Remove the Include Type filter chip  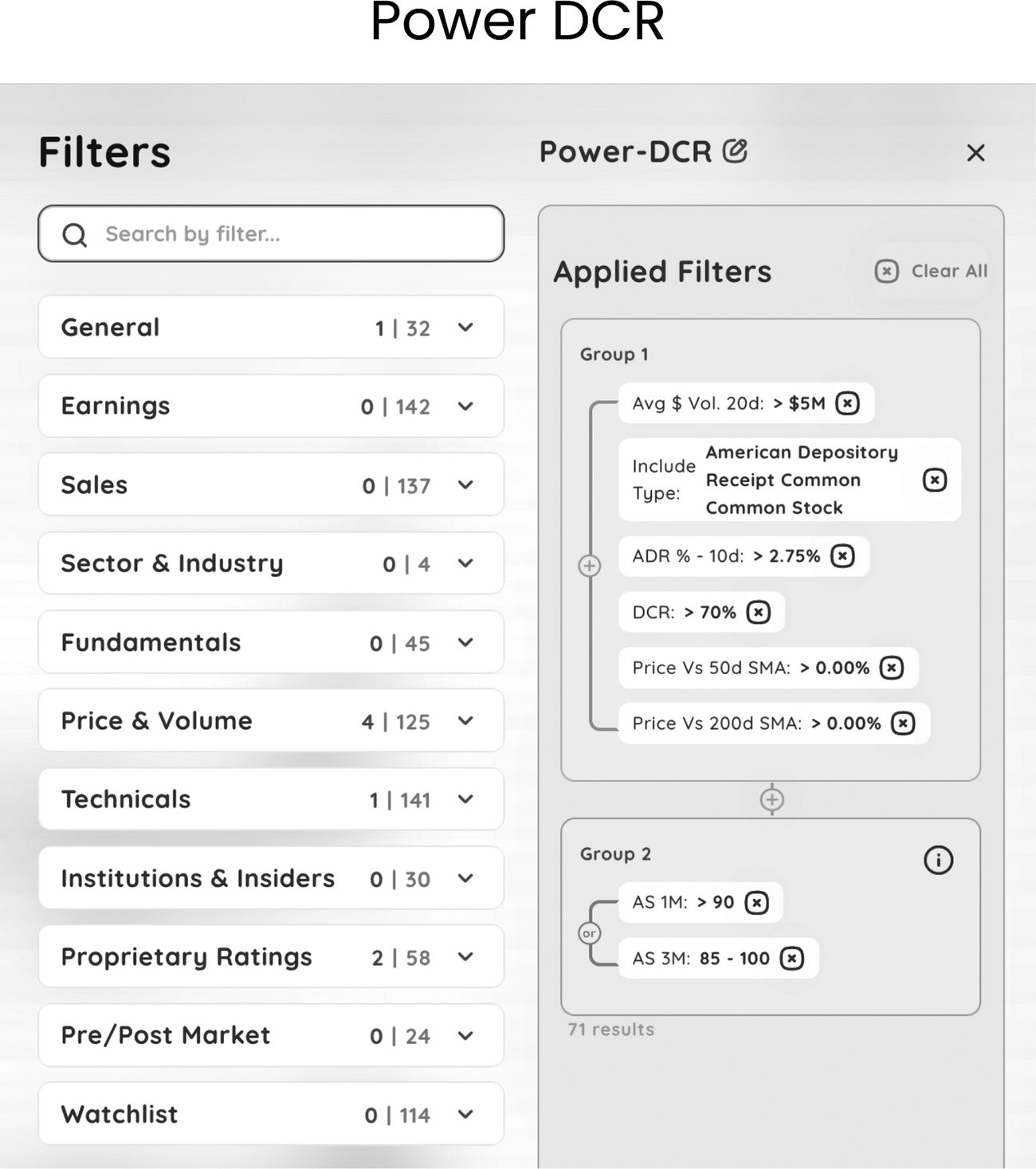(x=935, y=480)
